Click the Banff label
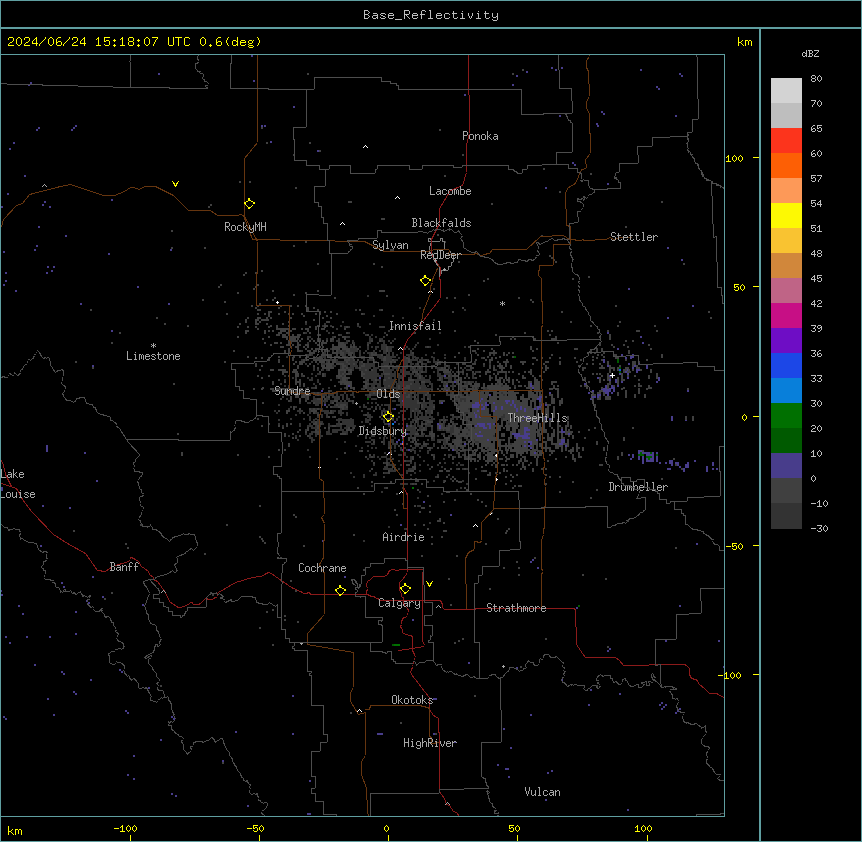 124,567
